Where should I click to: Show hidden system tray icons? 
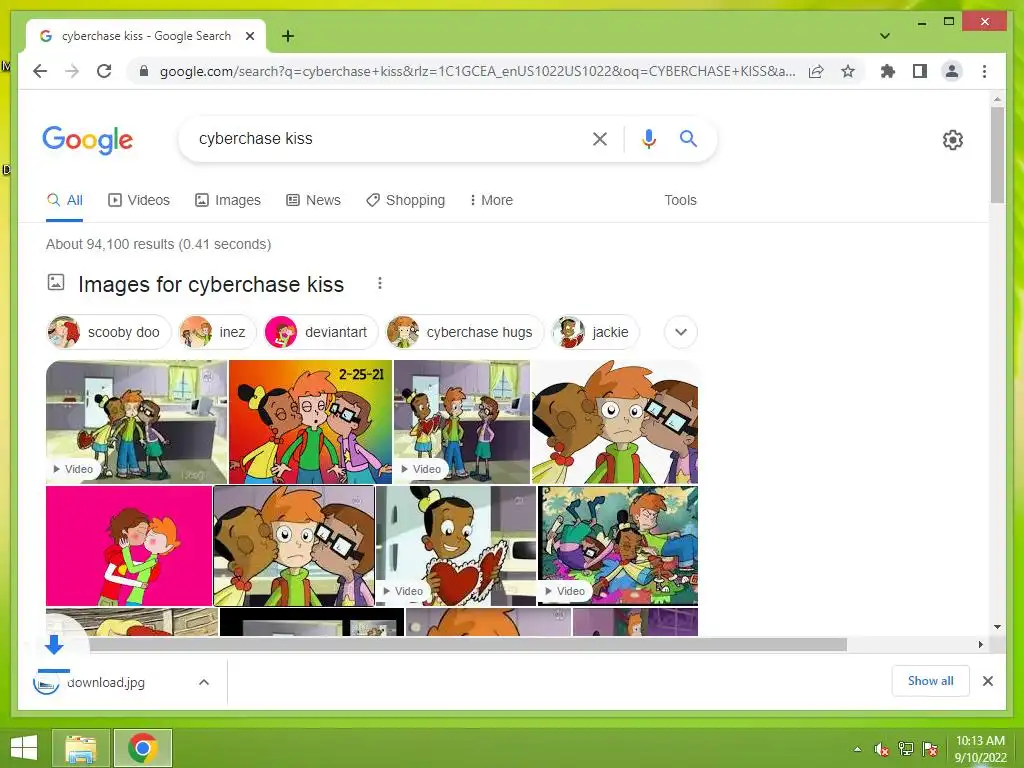pyautogui.click(x=857, y=749)
